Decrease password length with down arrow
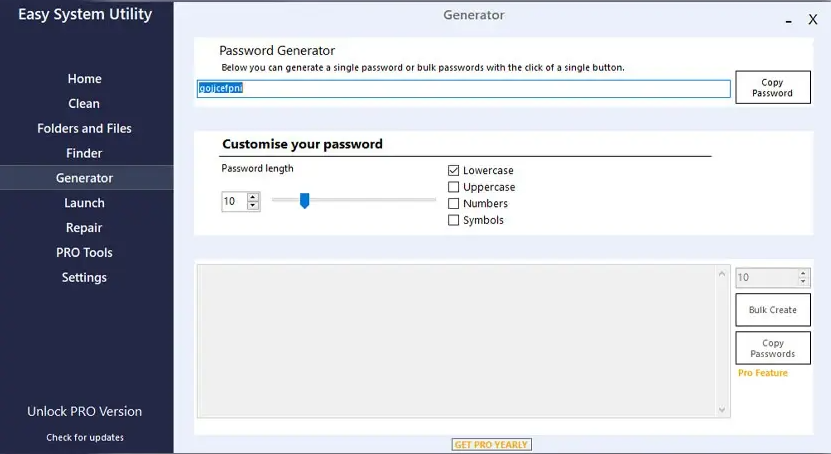The image size is (831, 454). (x=253, y=206)
